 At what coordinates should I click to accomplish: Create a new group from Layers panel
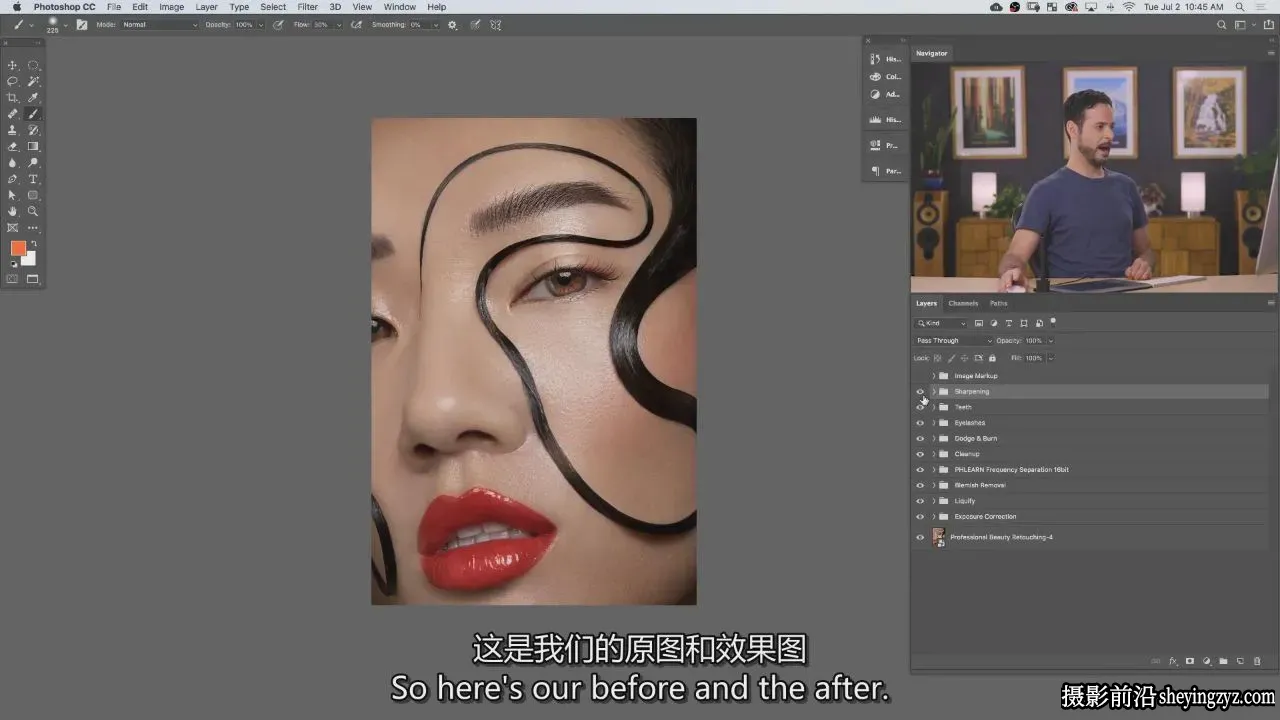pyautogui.click(x=1223, y=661)
